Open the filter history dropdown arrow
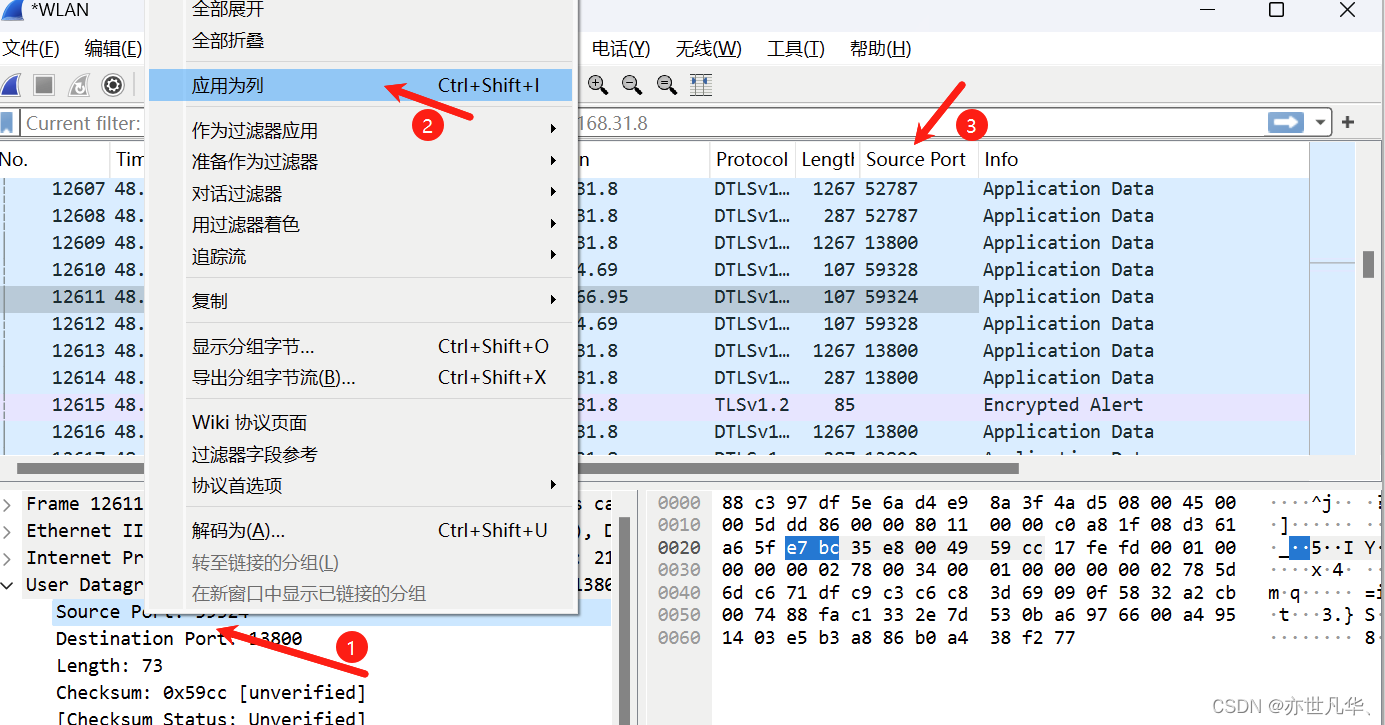The image size is (1385, 725). click(x=1320, y=123)
